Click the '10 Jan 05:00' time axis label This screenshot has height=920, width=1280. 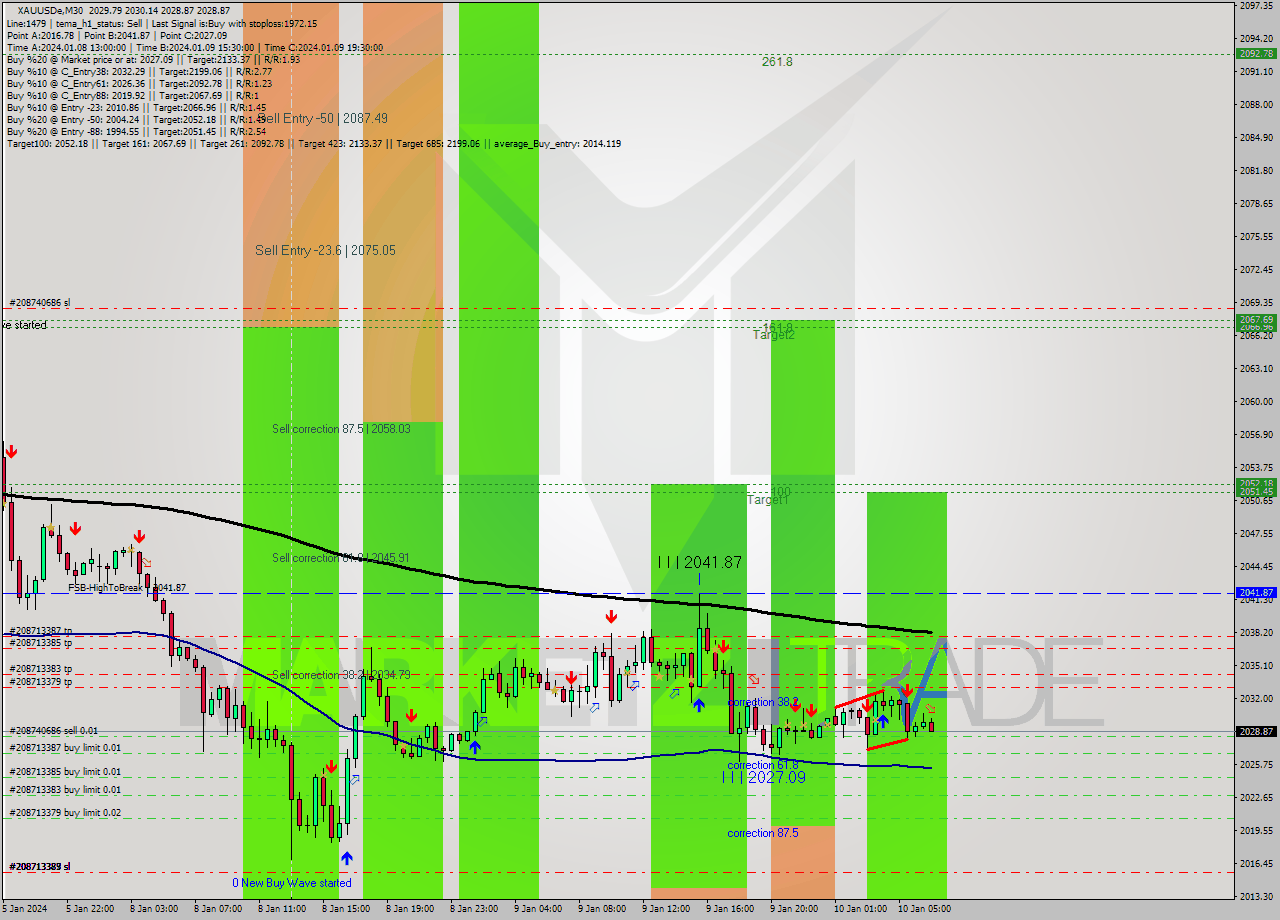(x=923, y=909)
